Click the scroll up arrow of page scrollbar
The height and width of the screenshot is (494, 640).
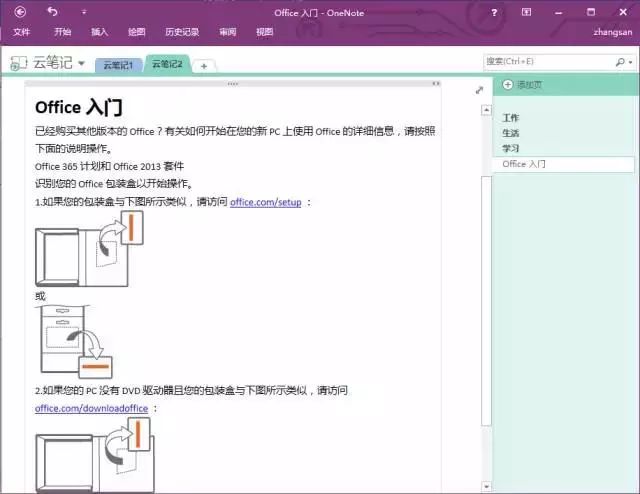486,110
